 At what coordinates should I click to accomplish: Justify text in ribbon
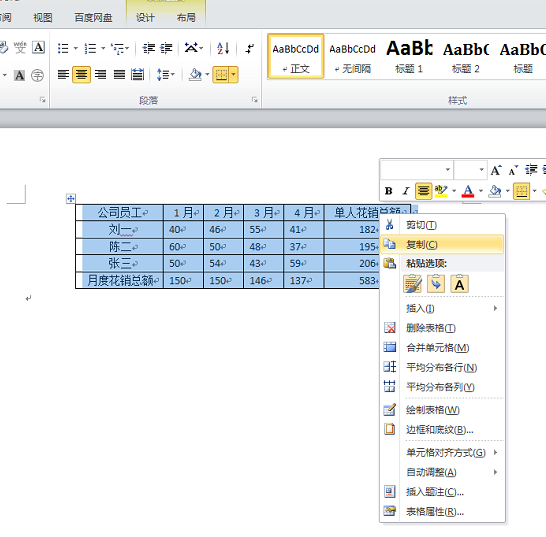(x=119, y=75)
